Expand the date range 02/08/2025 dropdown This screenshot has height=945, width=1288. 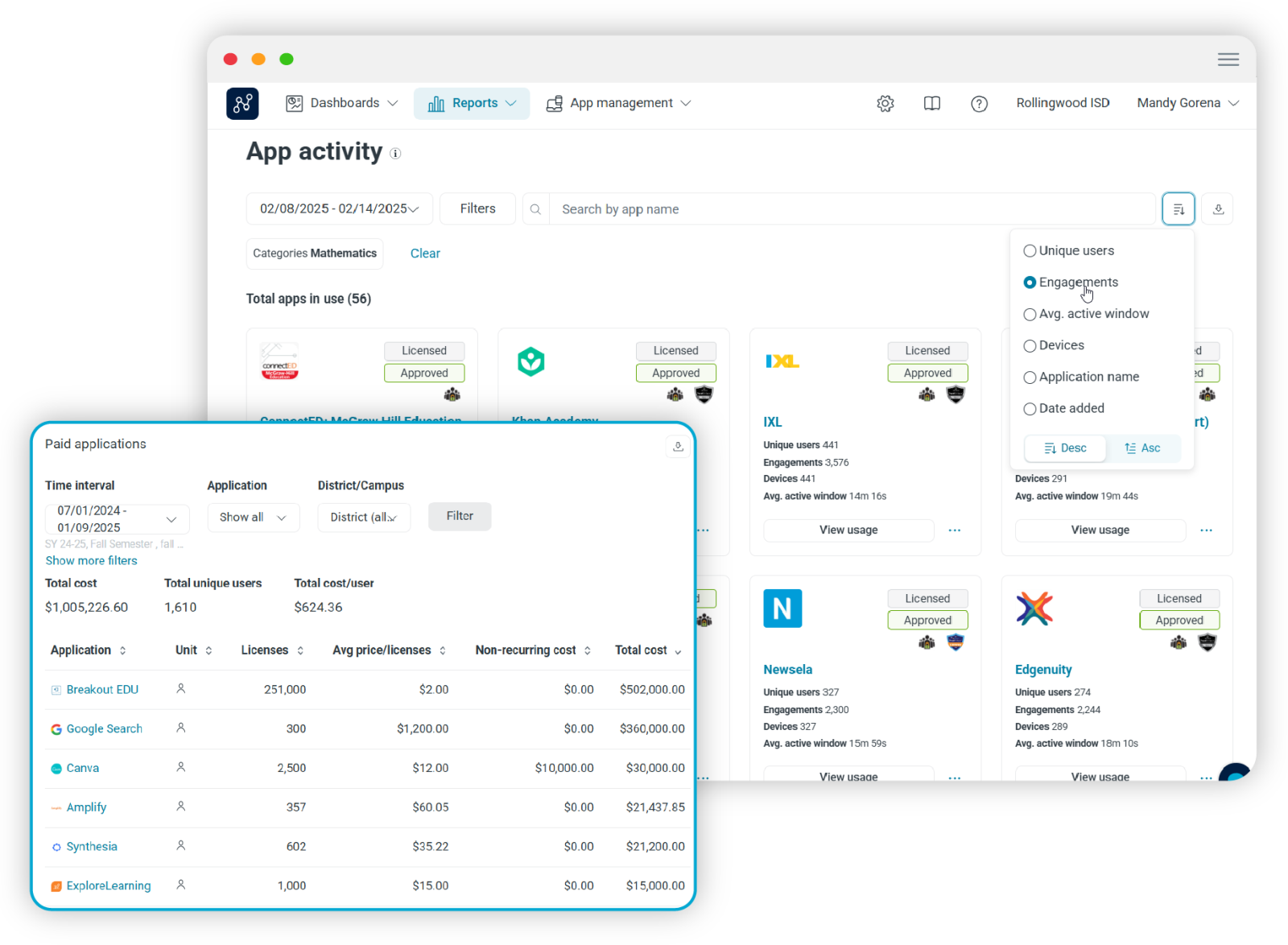tap(339, 209)
